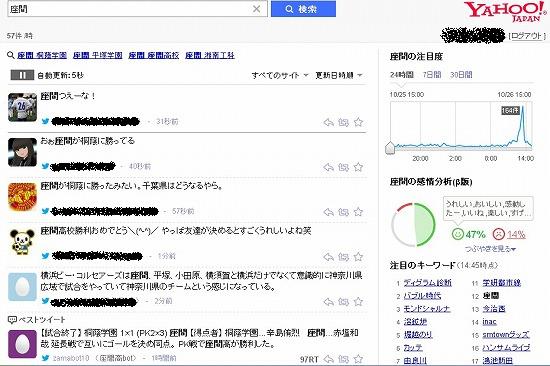Image resolution: width=550 pixels, height=366 pixels.
Task: Click the happy face sentiment icon
Action: point(457,234)
